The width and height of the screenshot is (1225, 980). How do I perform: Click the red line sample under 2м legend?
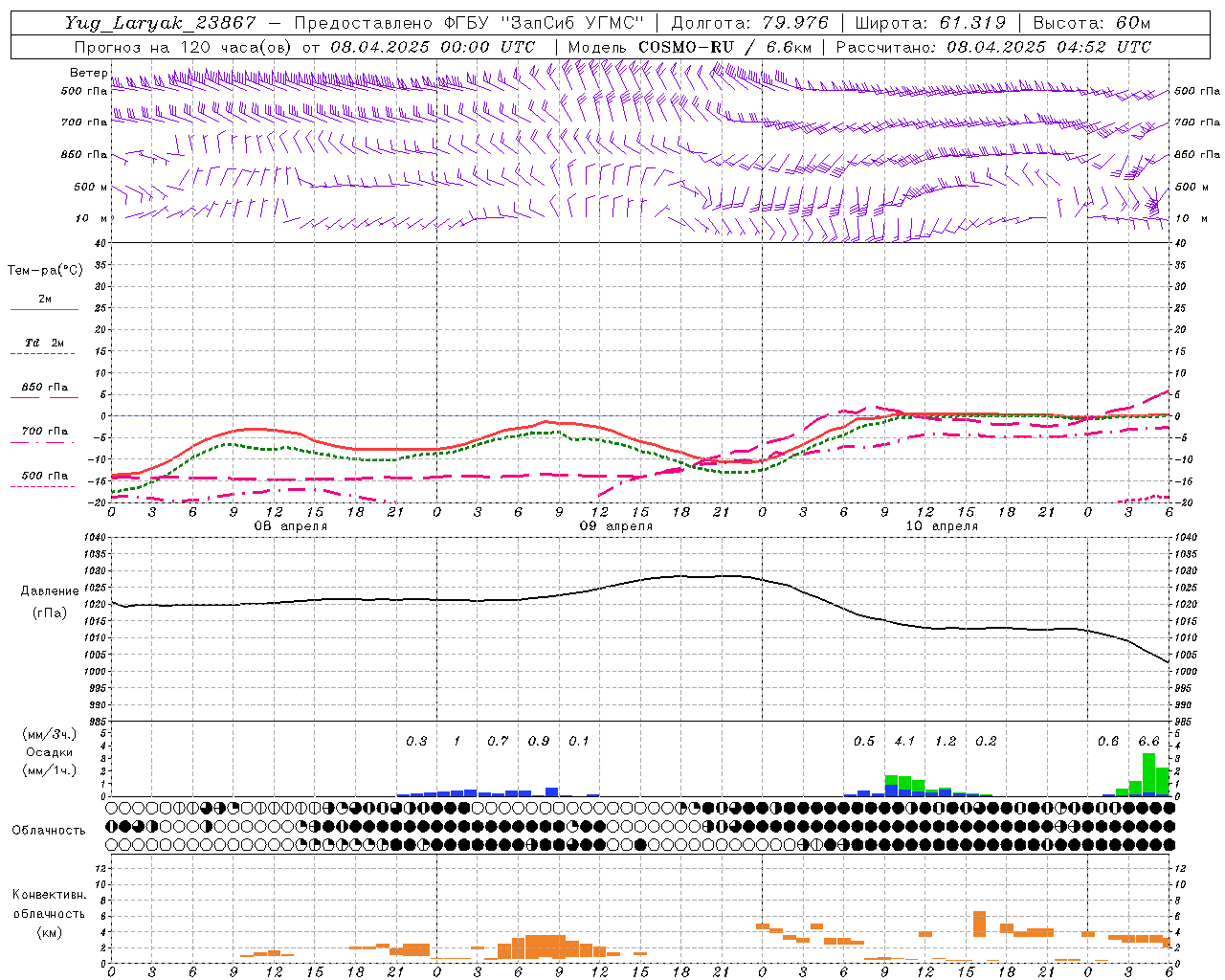coord(44,309)
